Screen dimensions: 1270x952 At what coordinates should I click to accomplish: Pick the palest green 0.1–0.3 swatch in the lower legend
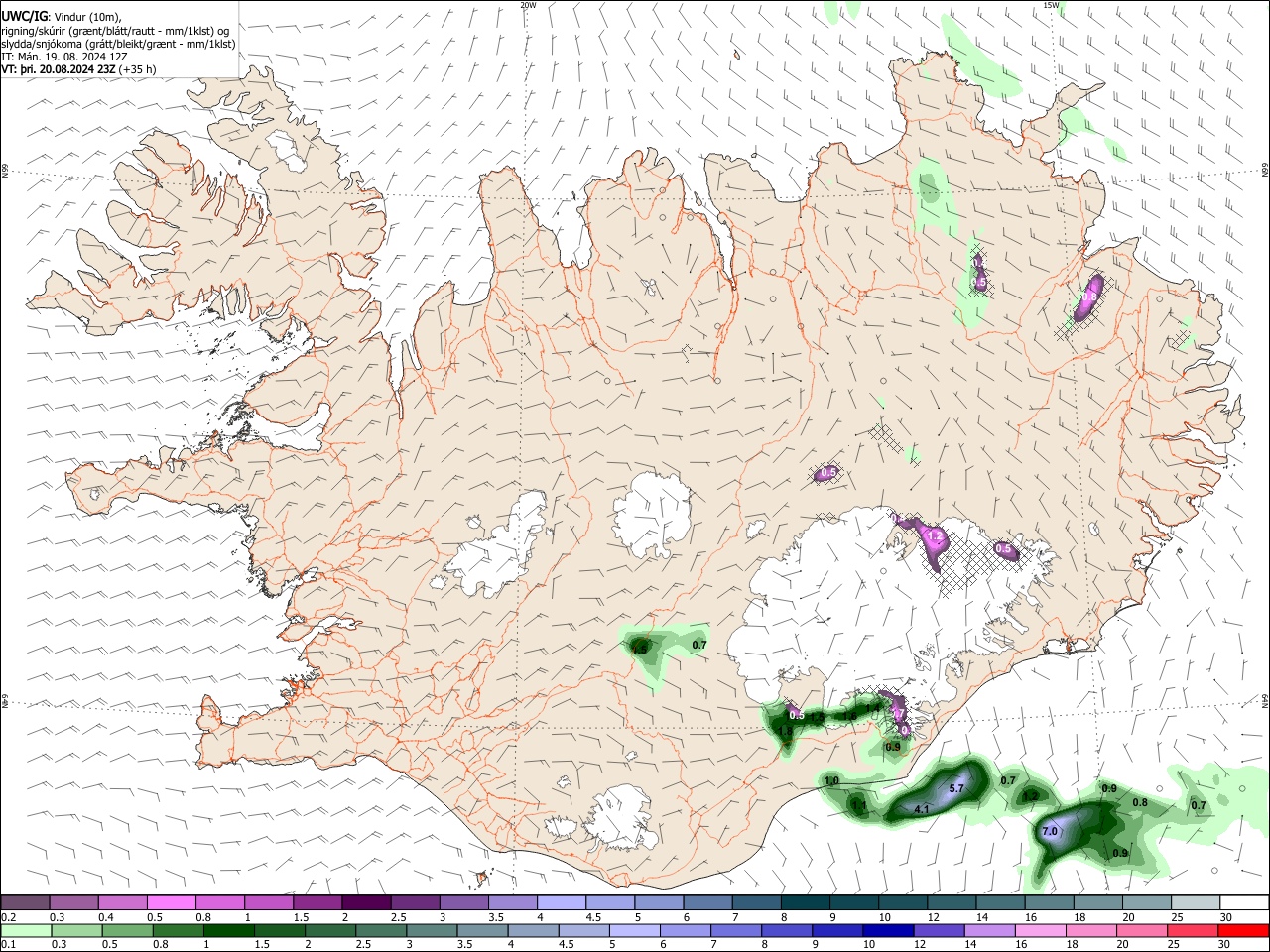click(26, 930)
